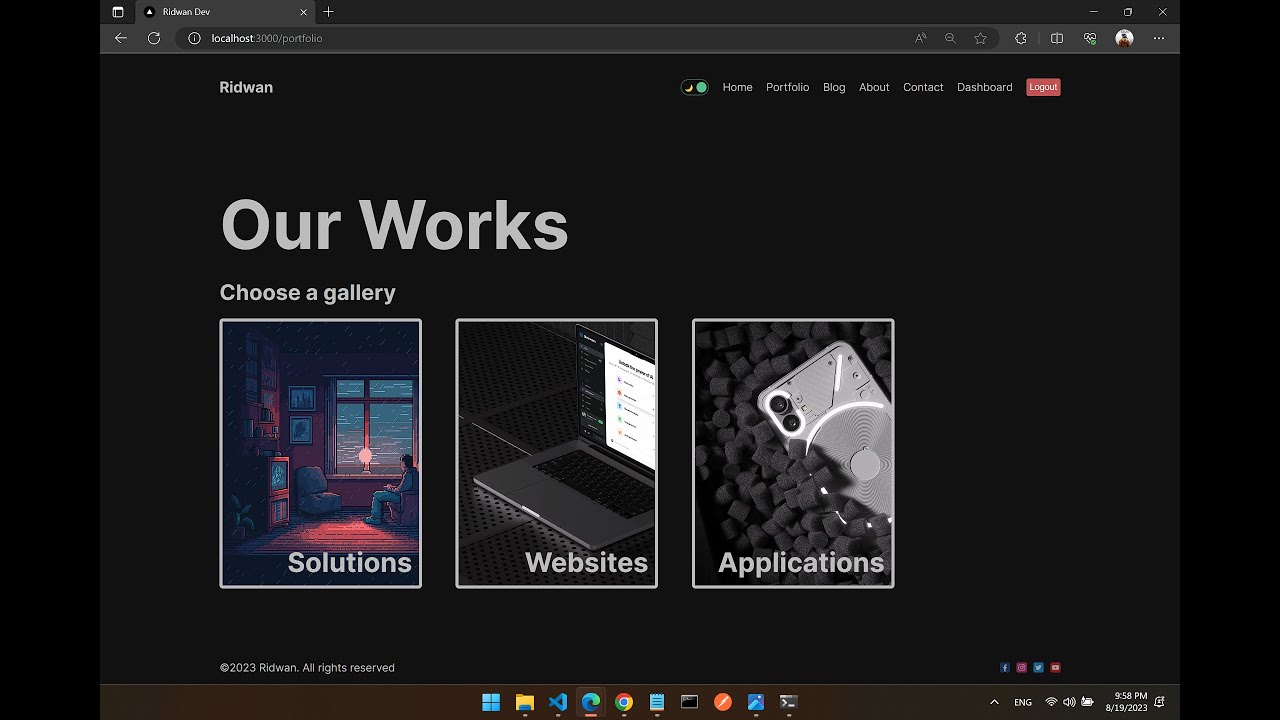Open the Settings and more menu

[x=1158, y=38]
